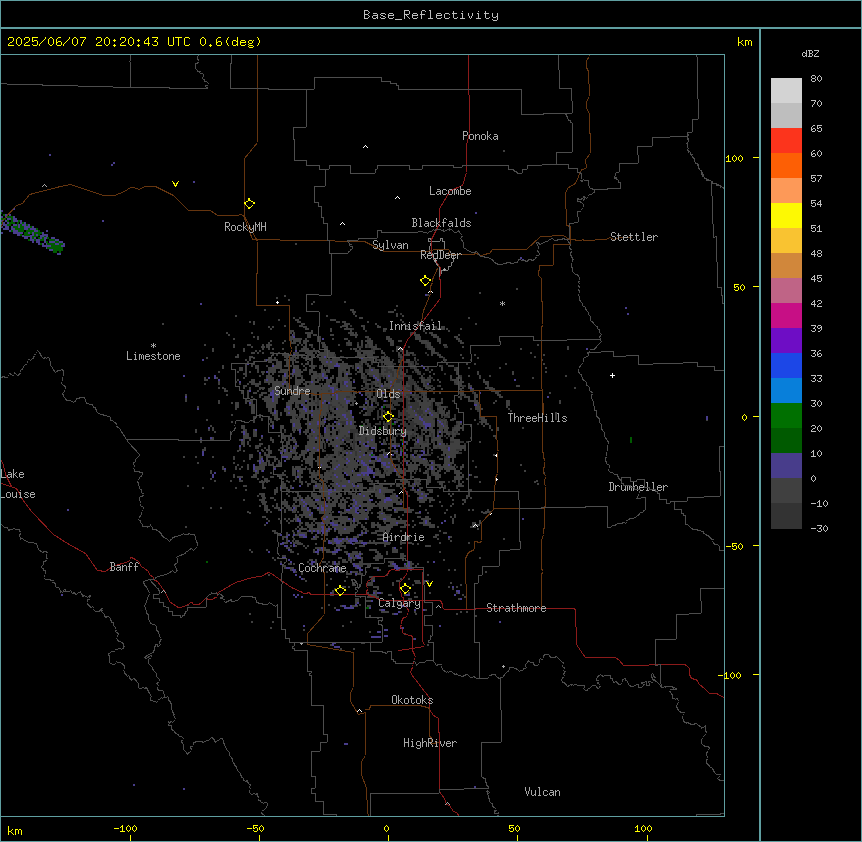Click the green radar echo streak at left edge
862x842 pixels.
(33, 234)
